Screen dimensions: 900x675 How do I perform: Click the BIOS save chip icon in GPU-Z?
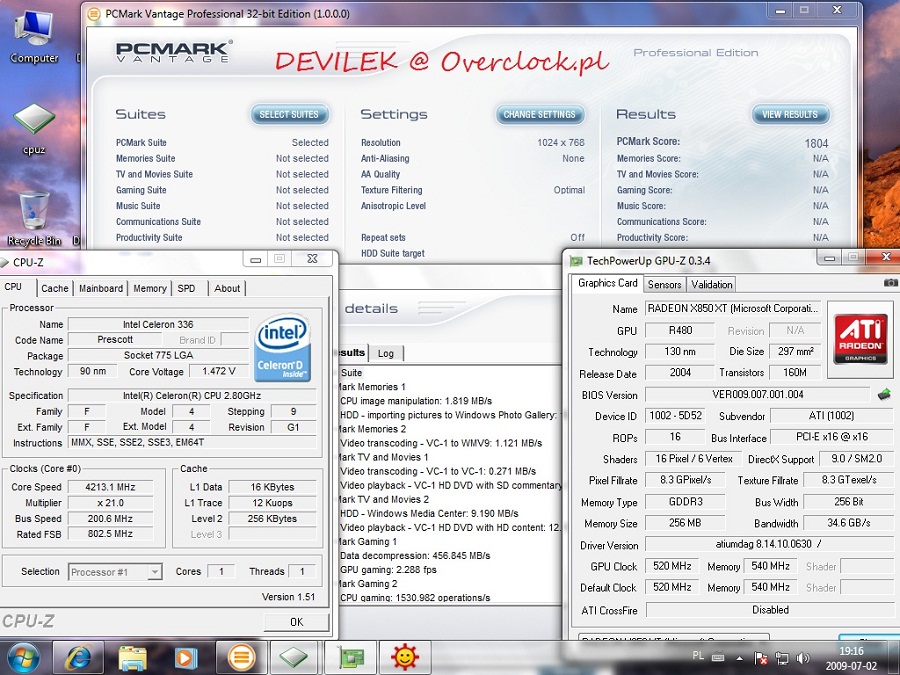(884, 394)
